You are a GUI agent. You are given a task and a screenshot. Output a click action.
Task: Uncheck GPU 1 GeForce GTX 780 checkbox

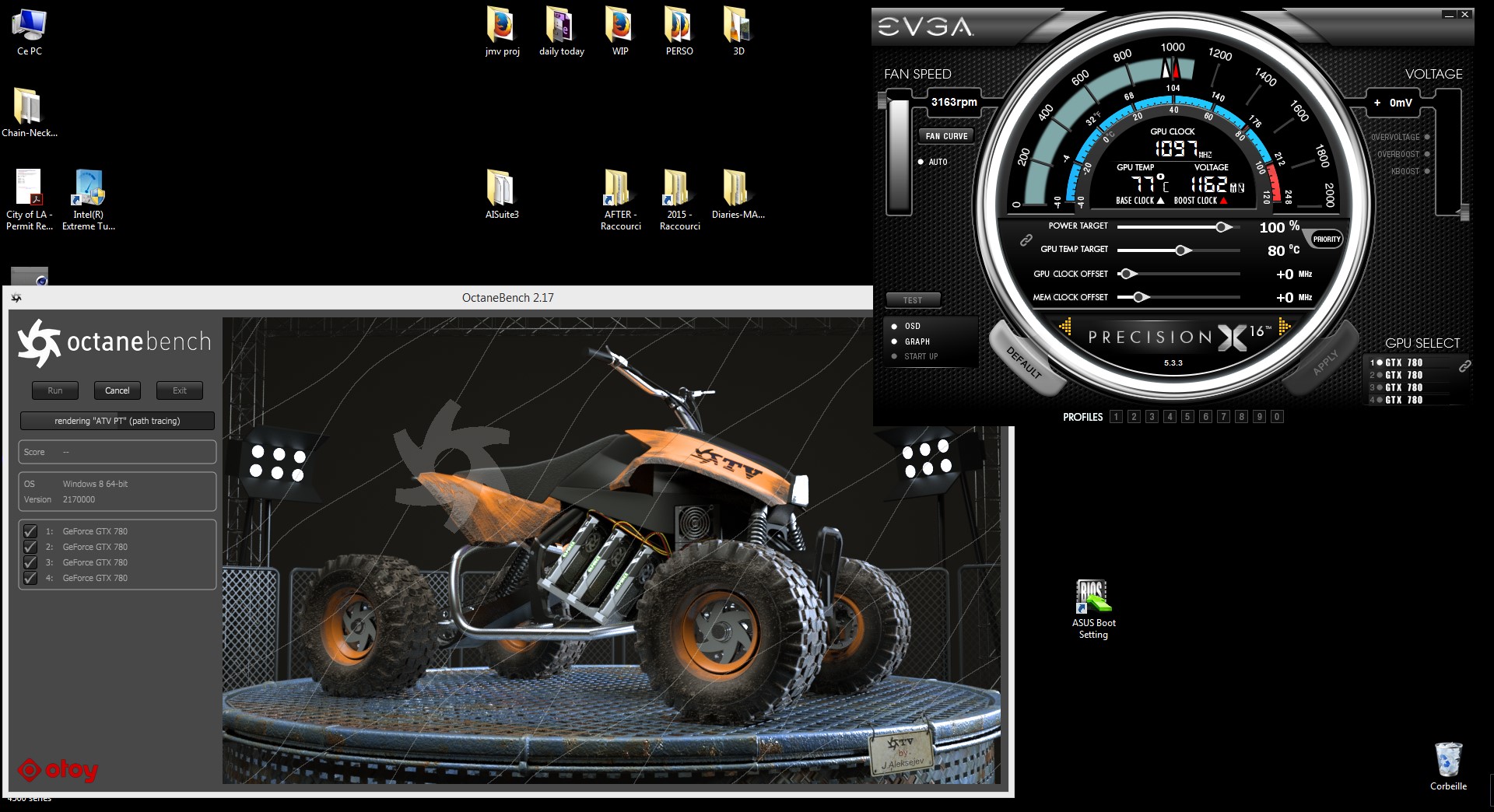[x=30, y=531]
